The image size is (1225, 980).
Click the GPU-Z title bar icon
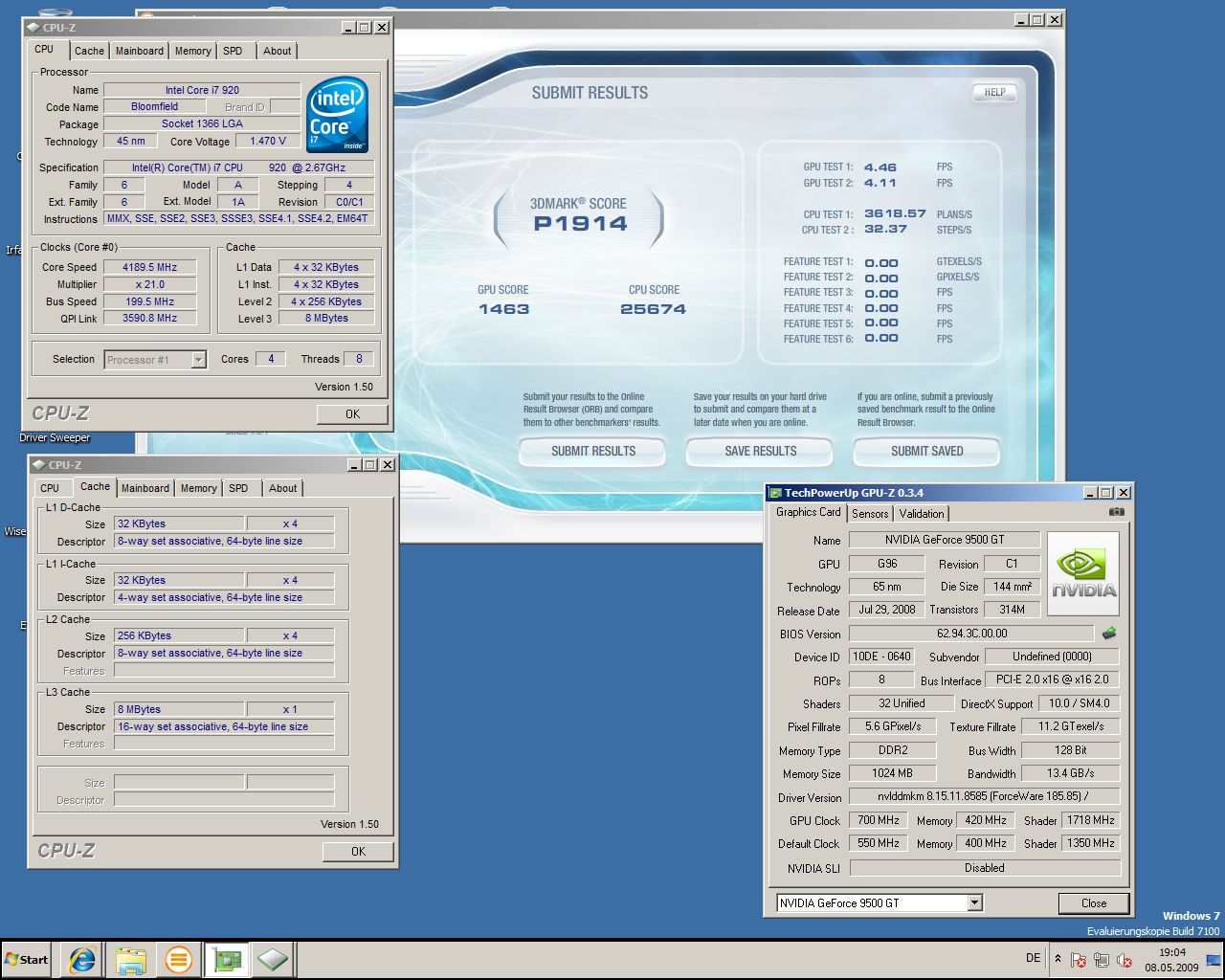tap(775, 493)
